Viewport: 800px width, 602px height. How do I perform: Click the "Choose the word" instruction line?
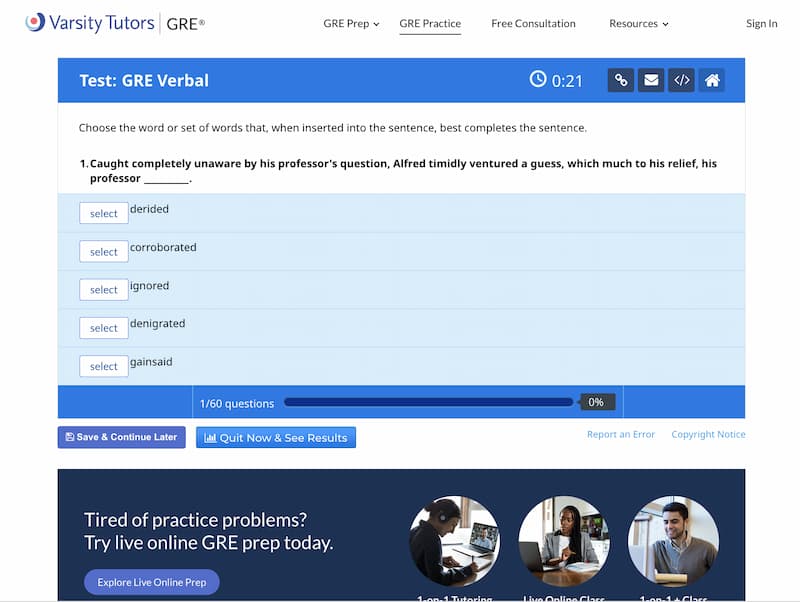pos(333,128)
